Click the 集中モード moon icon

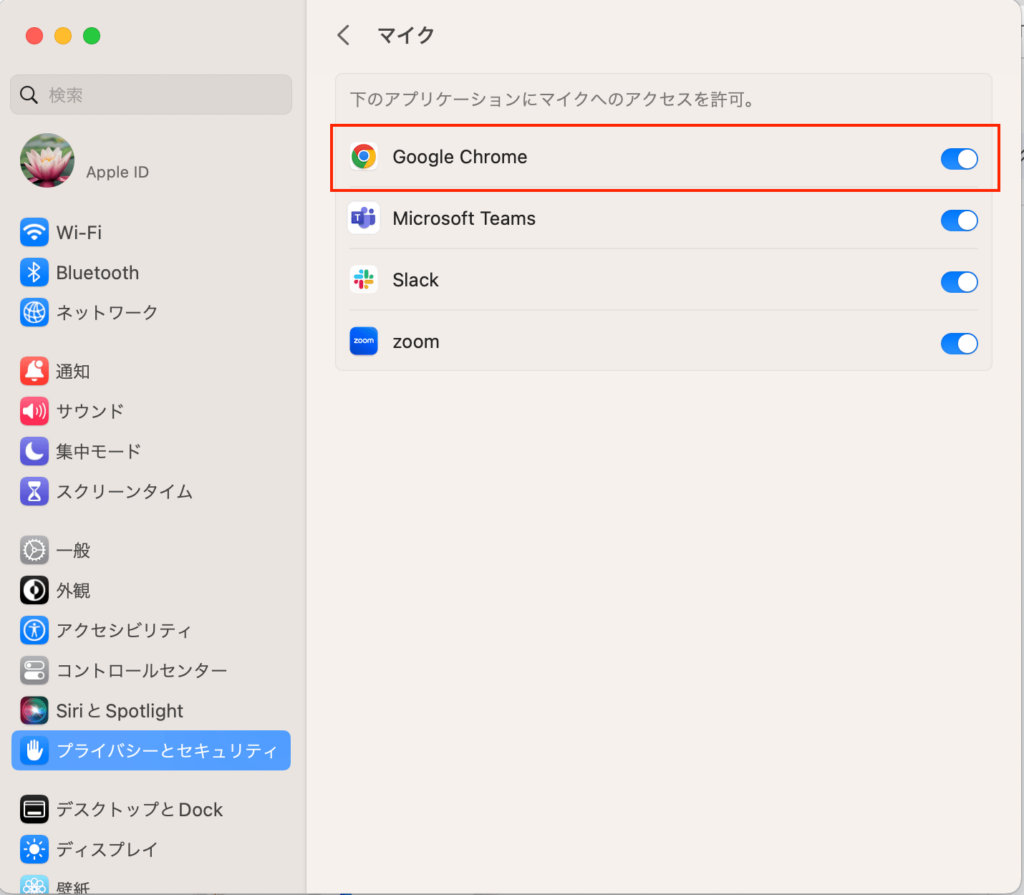coord(34,451)
